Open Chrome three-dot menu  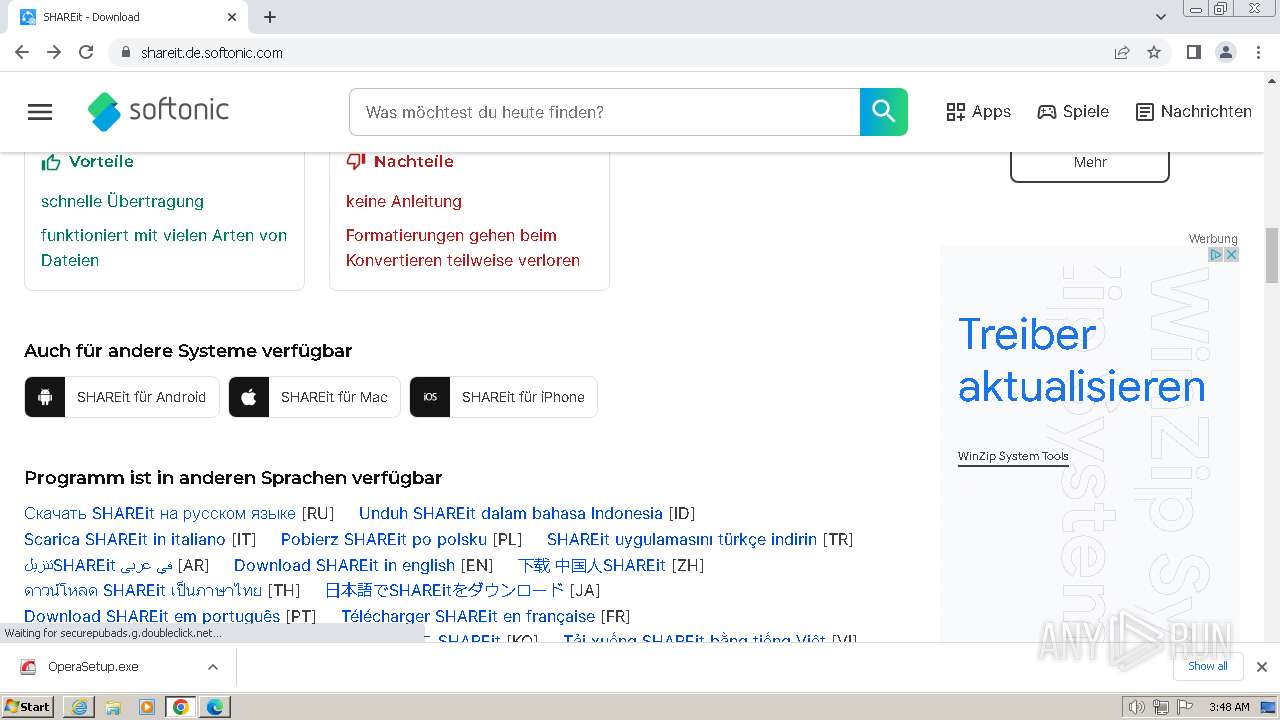click(x=1259, y=52)
